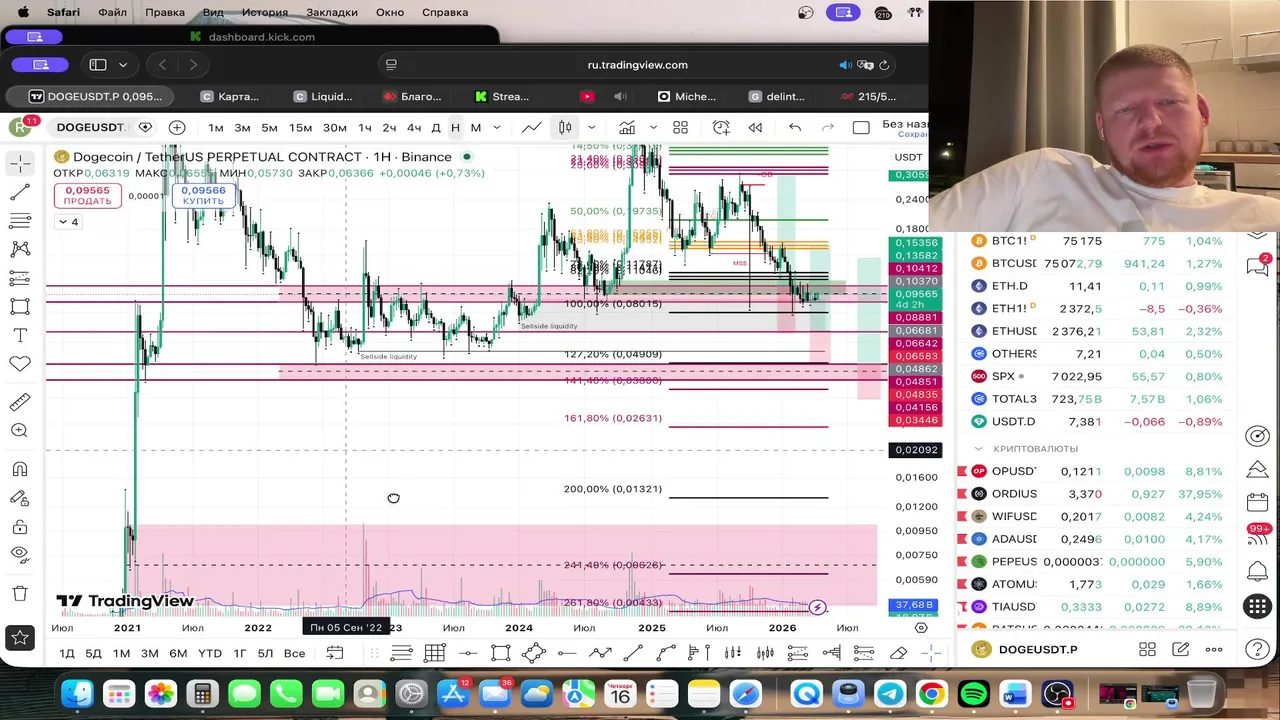Open more options for DOGEUSDT.P details
The height and width of the screenshot is (720, 1280).
click(1214, 650)
